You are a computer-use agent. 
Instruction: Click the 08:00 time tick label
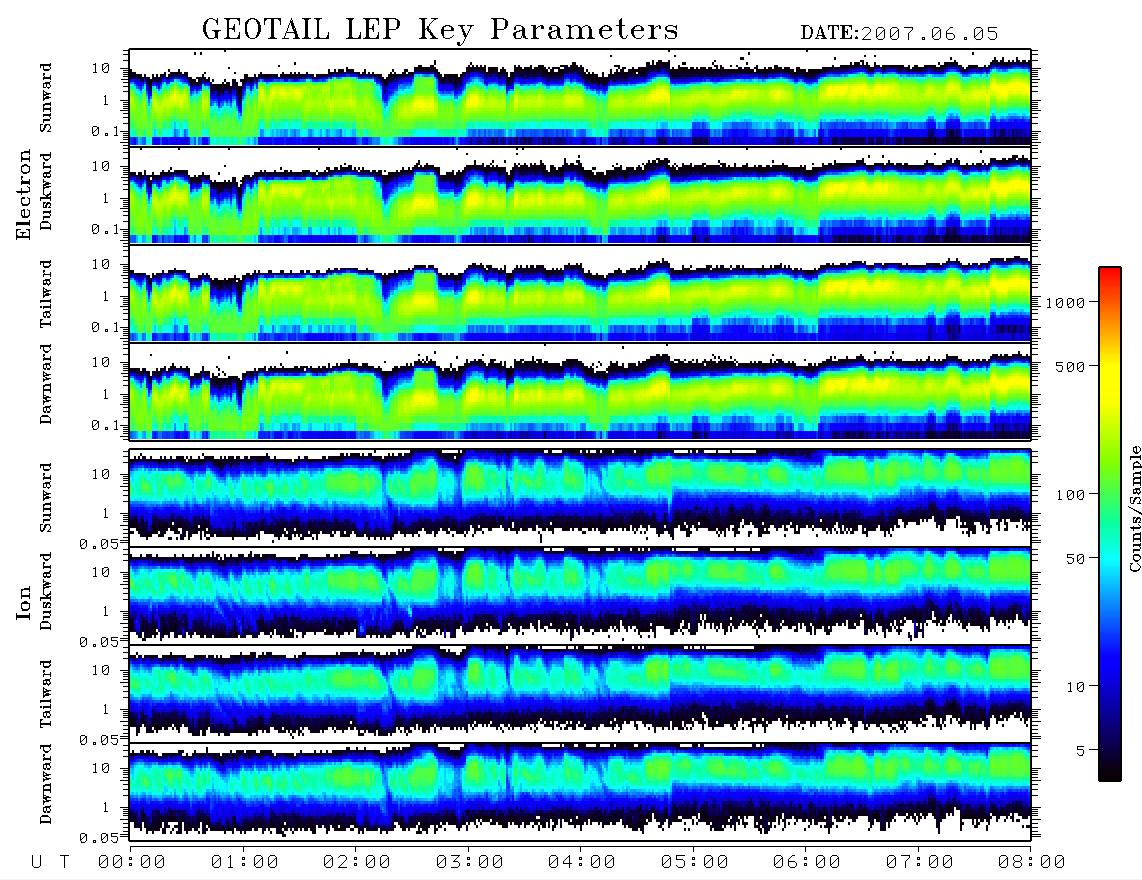[x=1031, y=862]
